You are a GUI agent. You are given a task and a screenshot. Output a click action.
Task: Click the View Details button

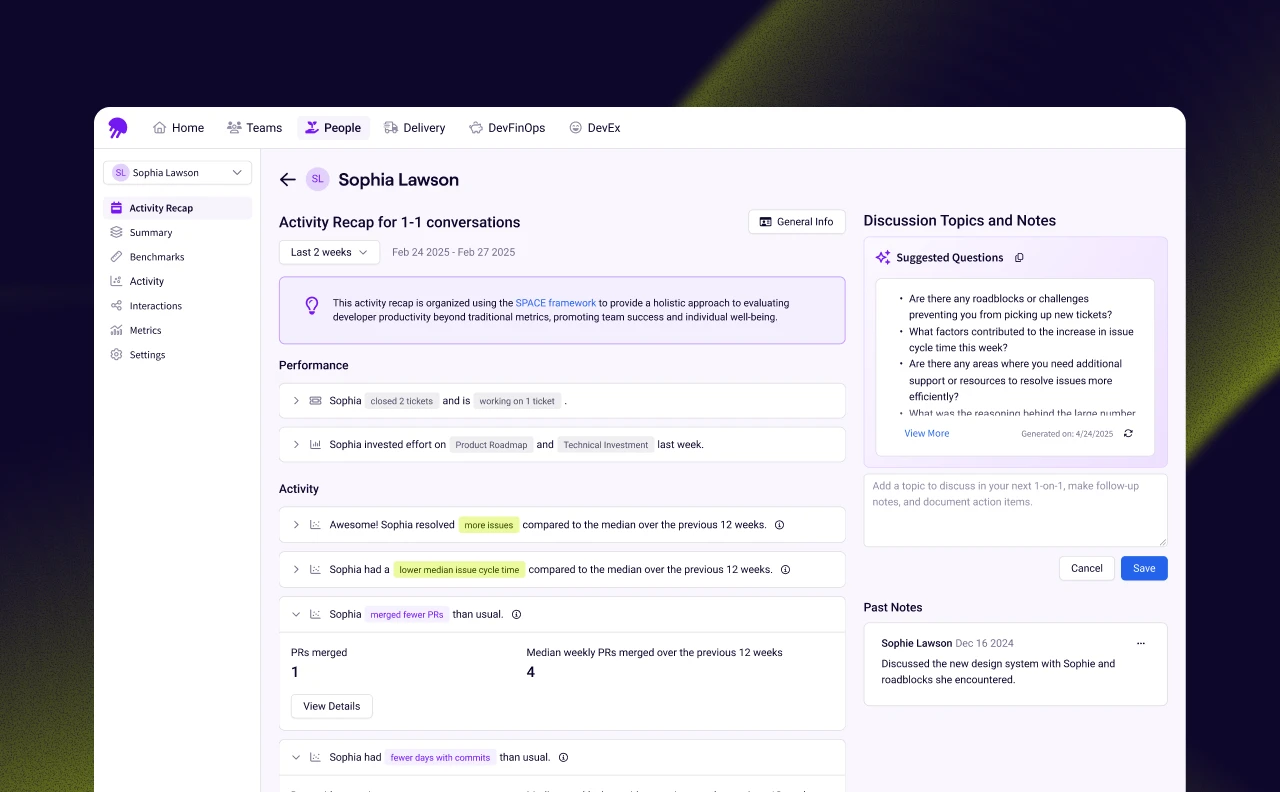[331, 706]
